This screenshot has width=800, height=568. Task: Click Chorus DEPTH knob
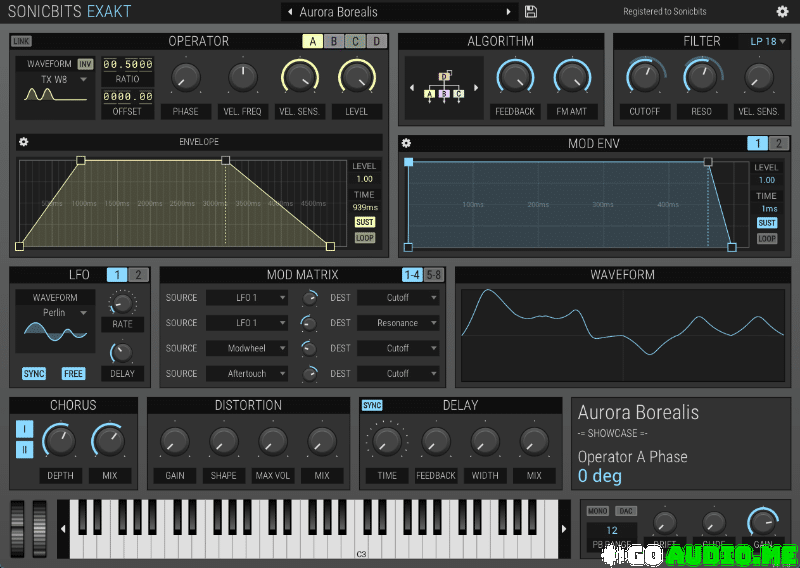coord(61,441)
